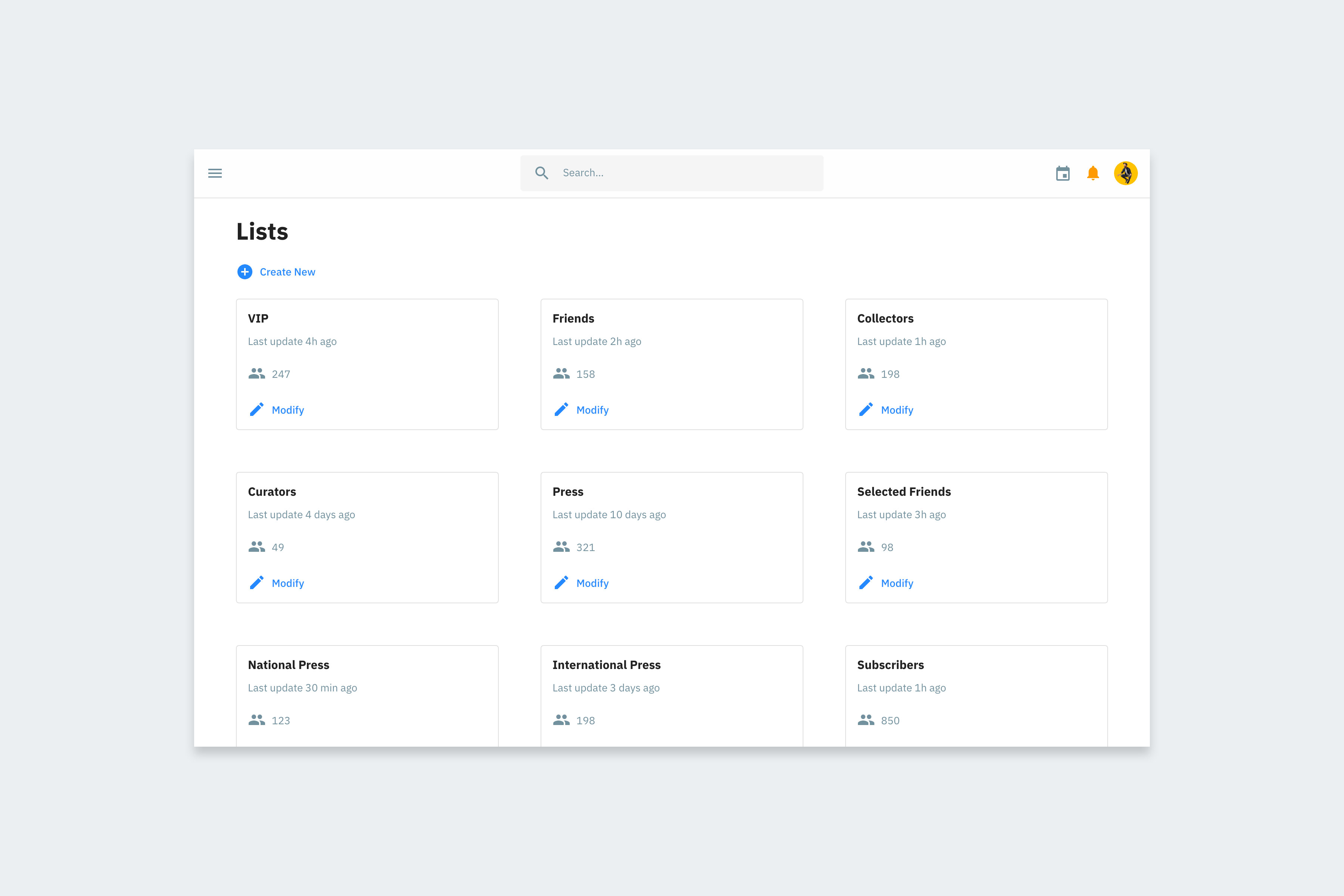The width and height of the screenshot is (1344, 896).
Task: Click 'Last update 3 days ago' text
Action: point(606,688)
